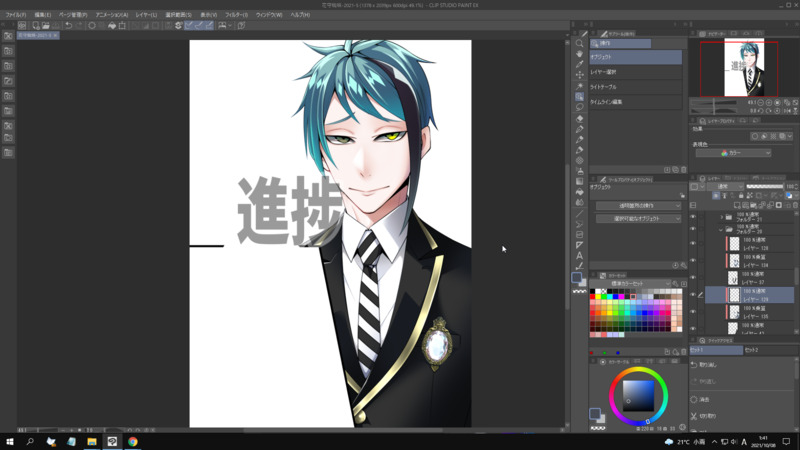Screen dimensions: 800x450
Task: Select the Lasso selection tool
Action: pos(580,107)
